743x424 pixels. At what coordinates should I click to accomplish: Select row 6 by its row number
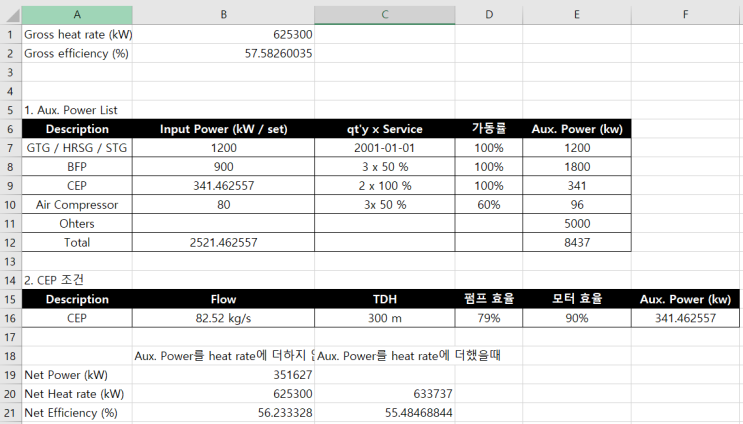9,129
